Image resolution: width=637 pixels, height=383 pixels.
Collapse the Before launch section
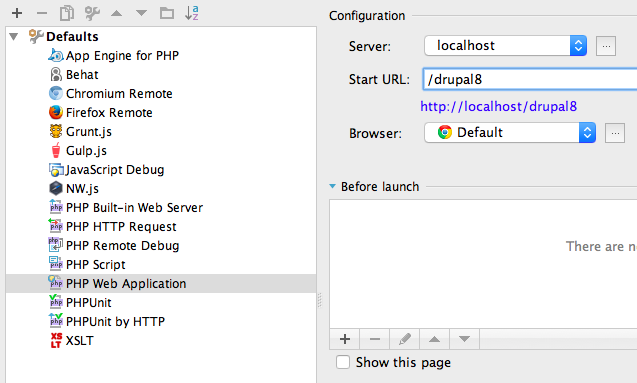click(332, 186)
